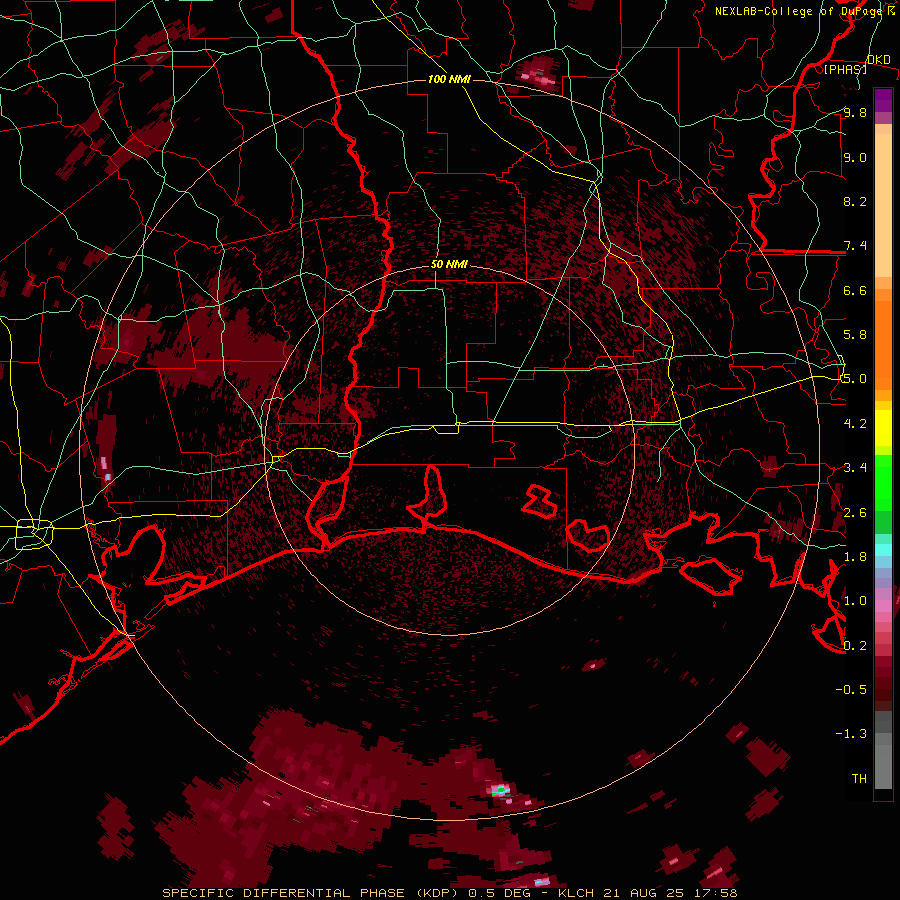This screenshot has height=900, width=900.
Task: Click the 3.4 scale label
Action: [855, 468]
